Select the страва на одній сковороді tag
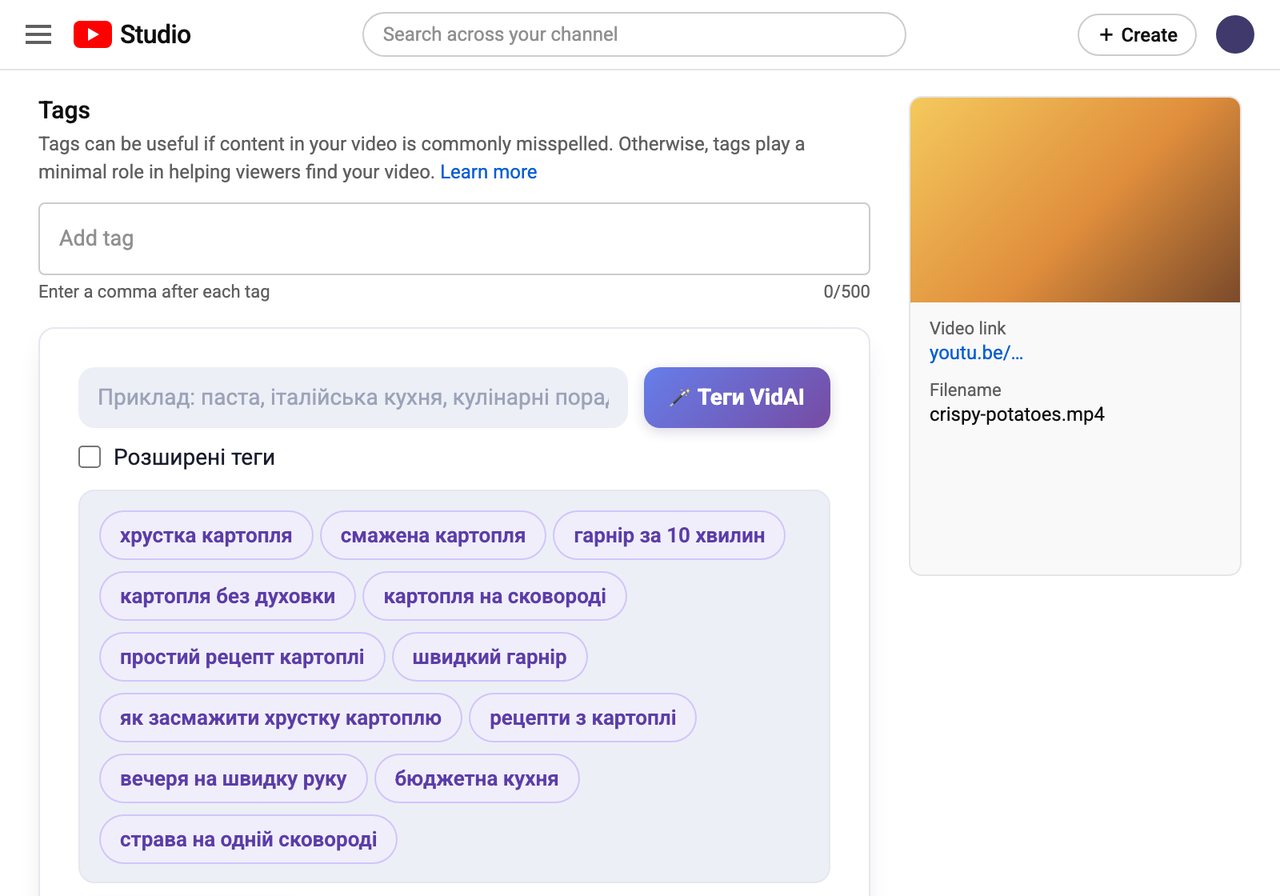This screenshot has width=1280, height=896. pos(248,840)
